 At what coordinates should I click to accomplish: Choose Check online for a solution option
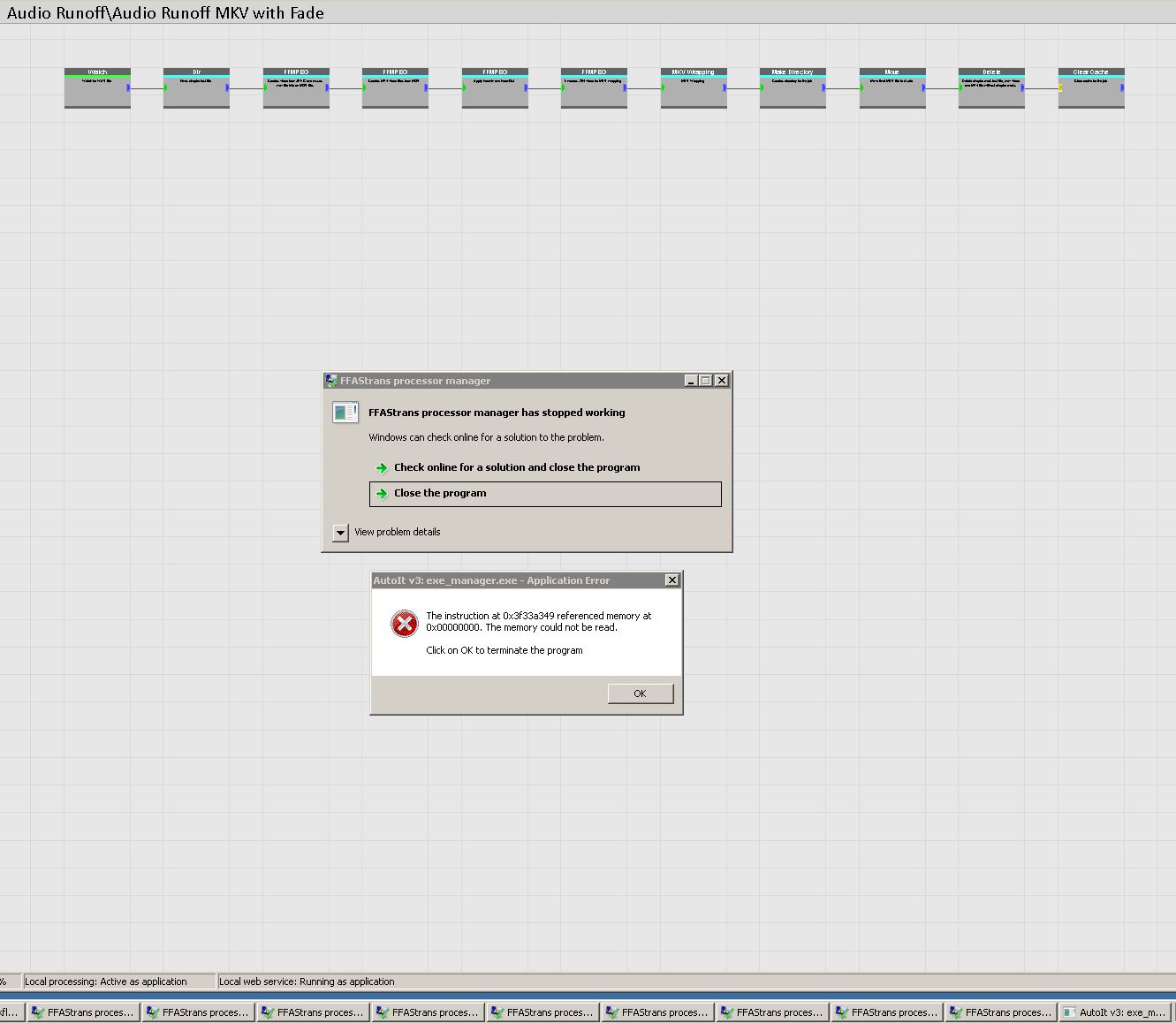click(x=545, y=467)
